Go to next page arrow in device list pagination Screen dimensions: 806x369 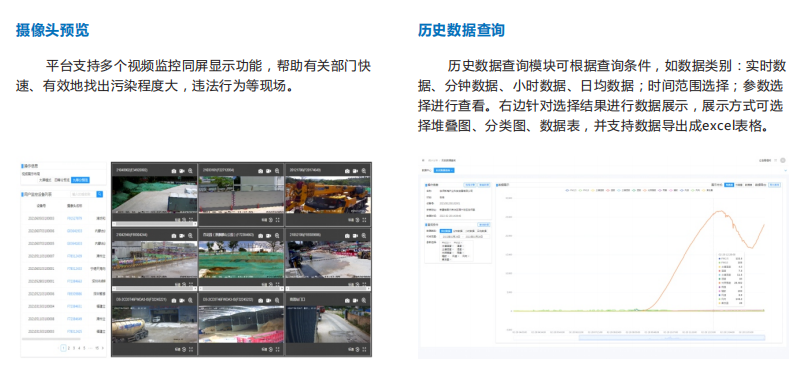point(102,348)
